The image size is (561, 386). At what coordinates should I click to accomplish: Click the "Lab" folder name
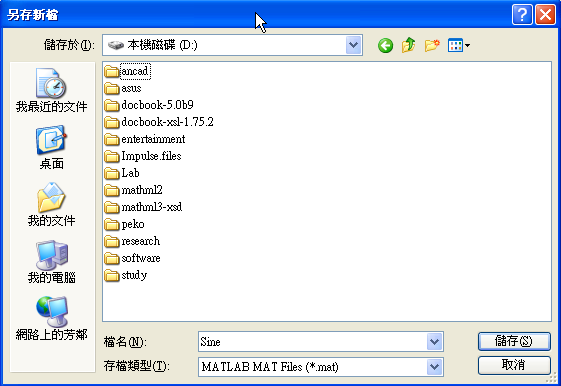130,173
